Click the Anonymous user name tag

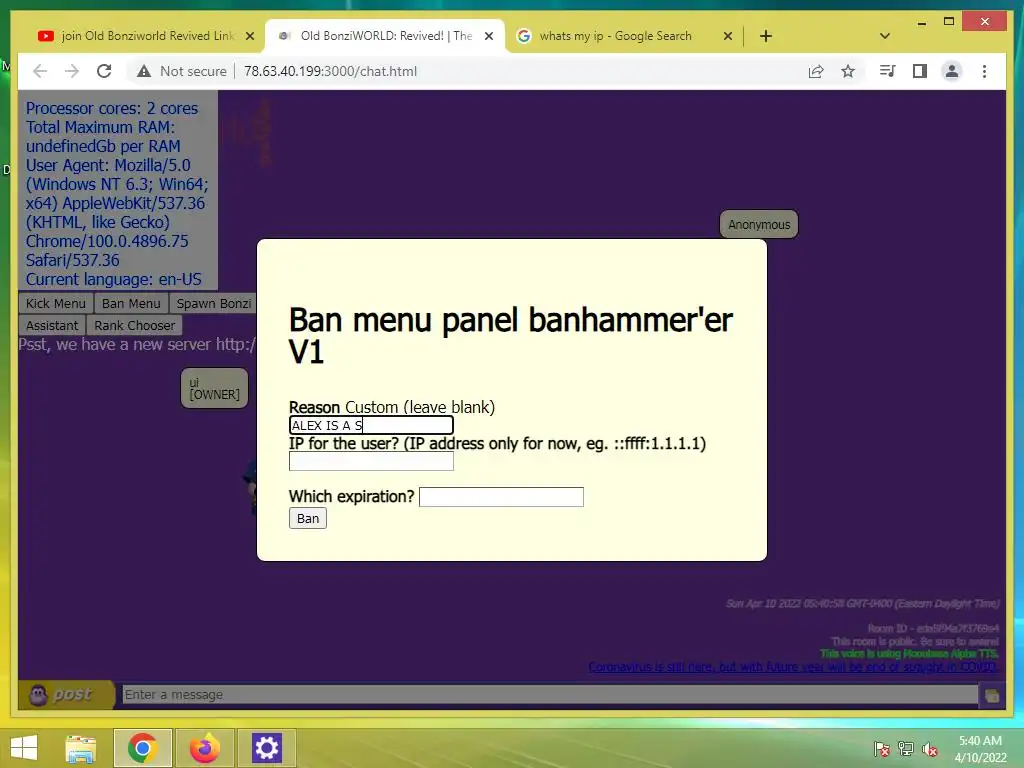(x=759, y=224)
